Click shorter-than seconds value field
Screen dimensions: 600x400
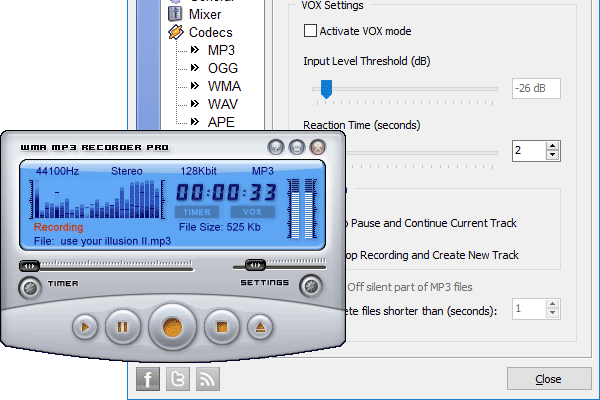[x=530, y=309]
